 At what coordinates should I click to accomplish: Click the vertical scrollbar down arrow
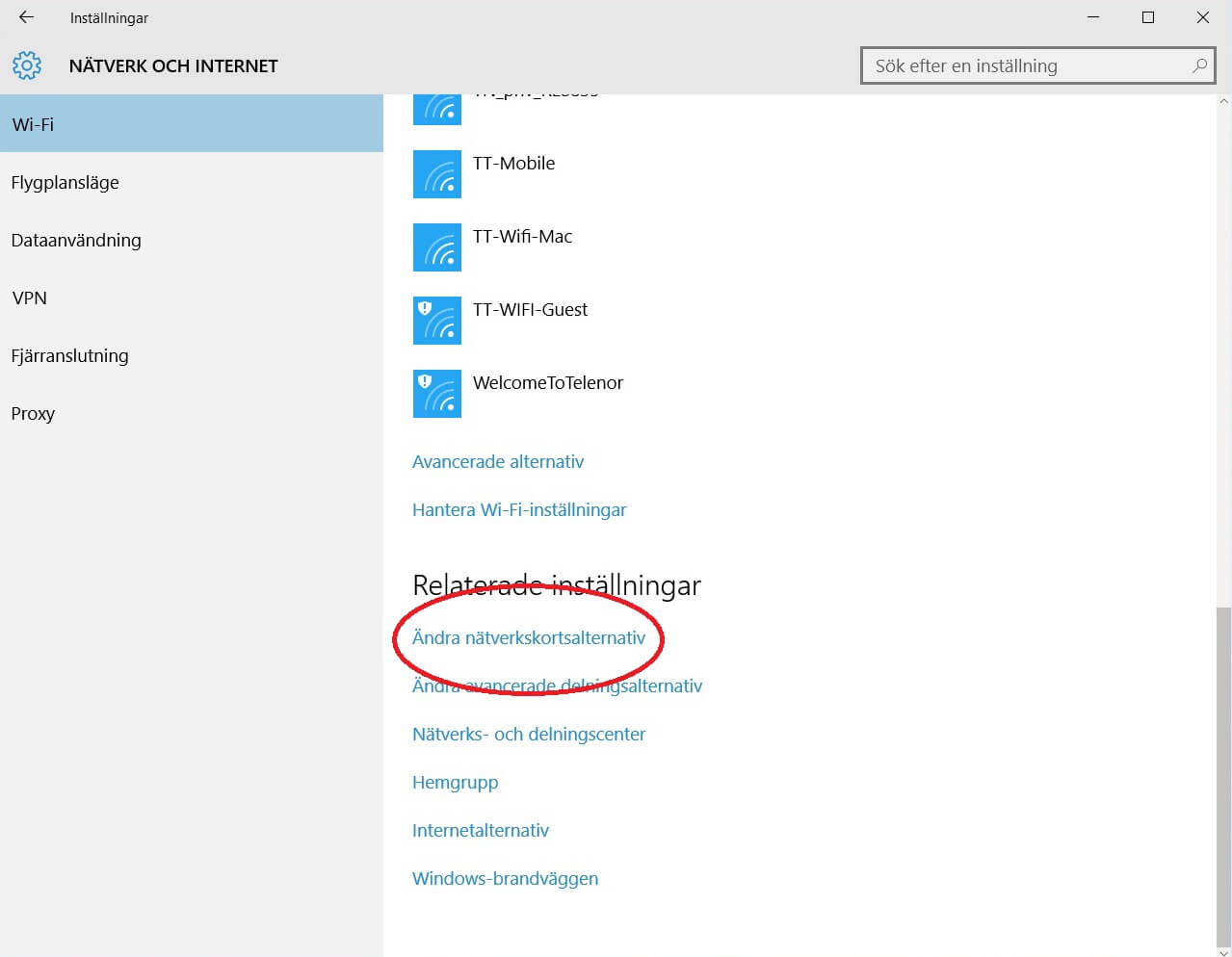[x=1223, y=950]
